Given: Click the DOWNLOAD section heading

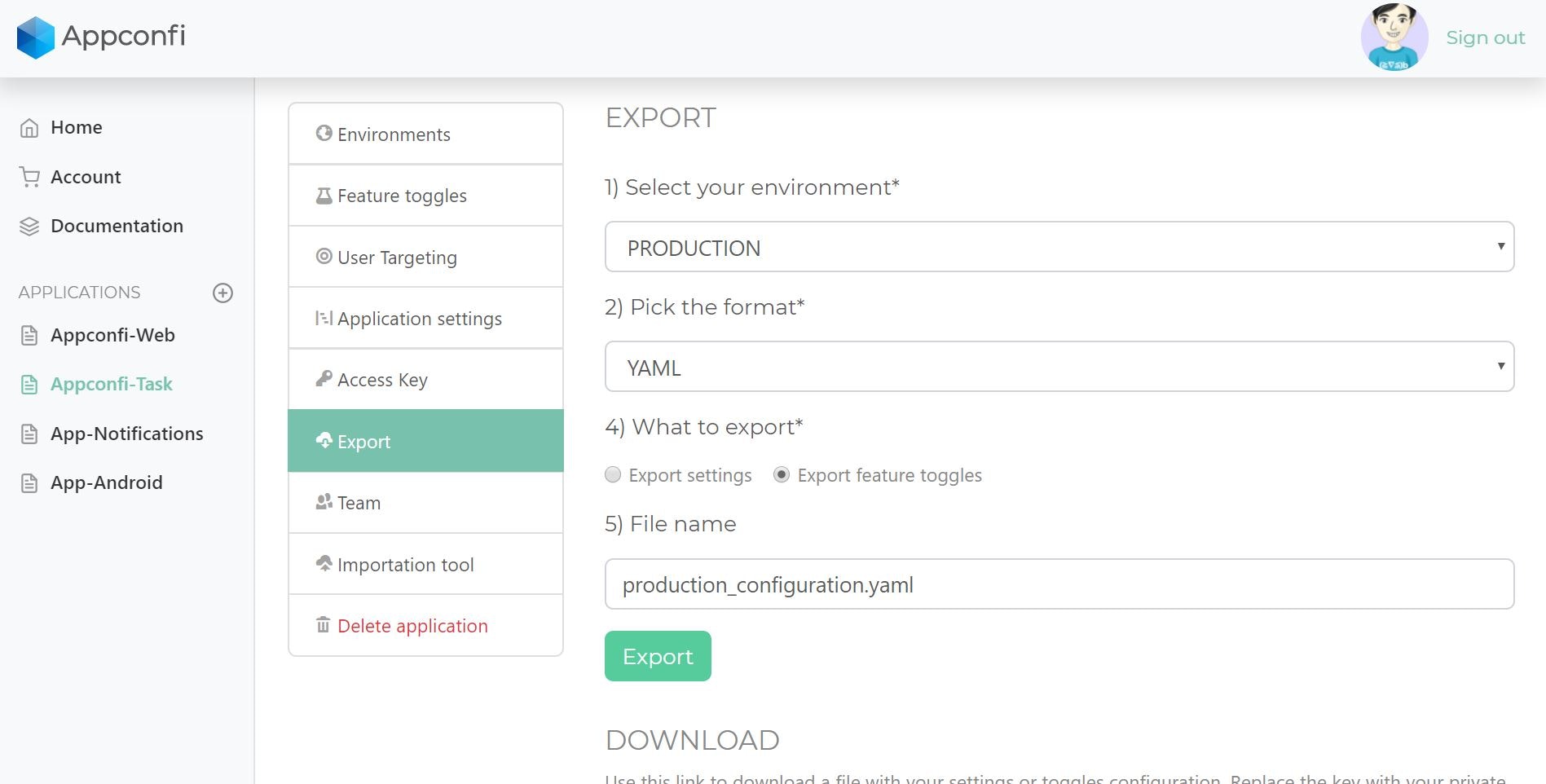Looking at the screenshot, I should point(693,740).
